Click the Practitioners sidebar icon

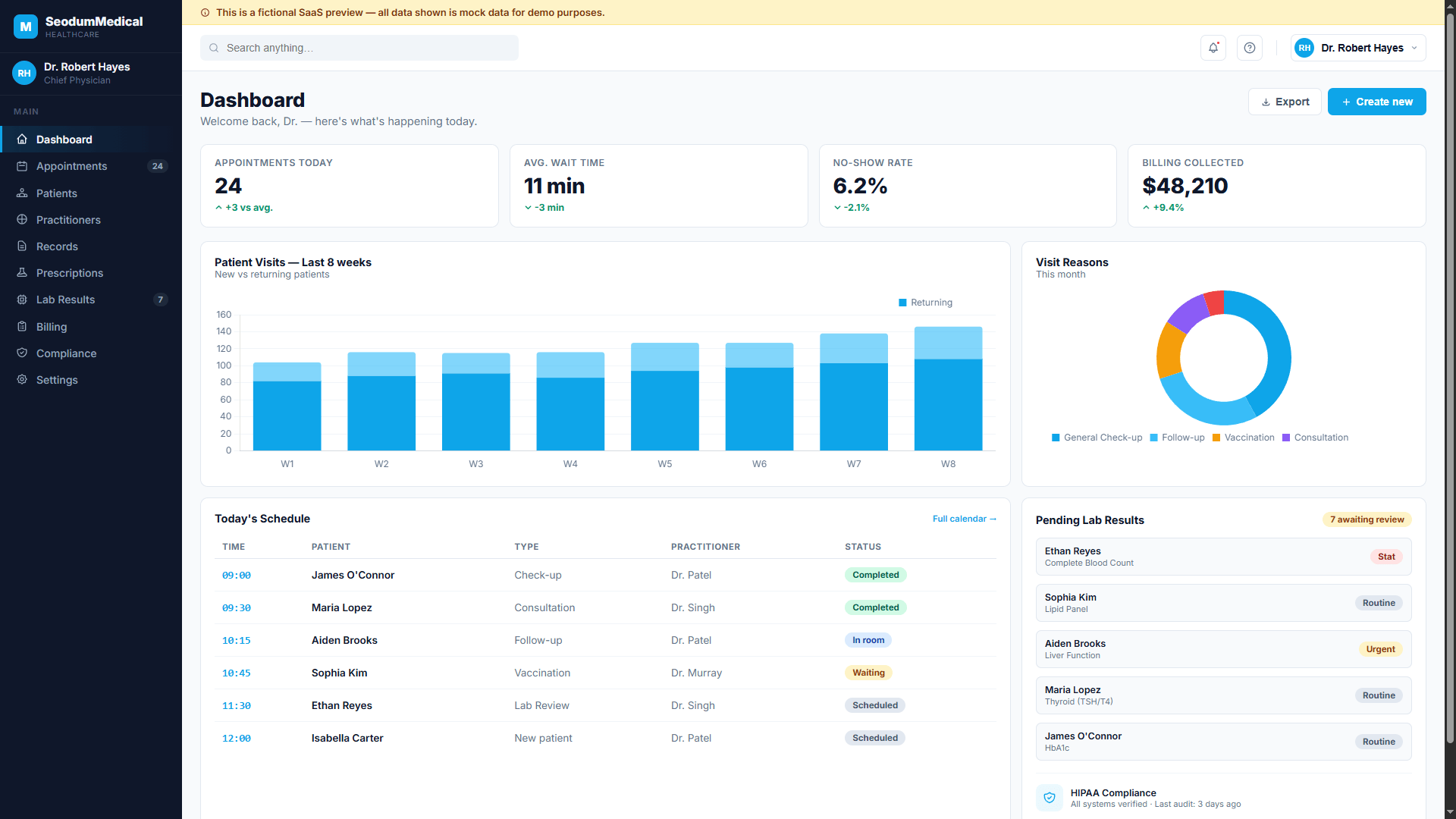pos(22,220)
